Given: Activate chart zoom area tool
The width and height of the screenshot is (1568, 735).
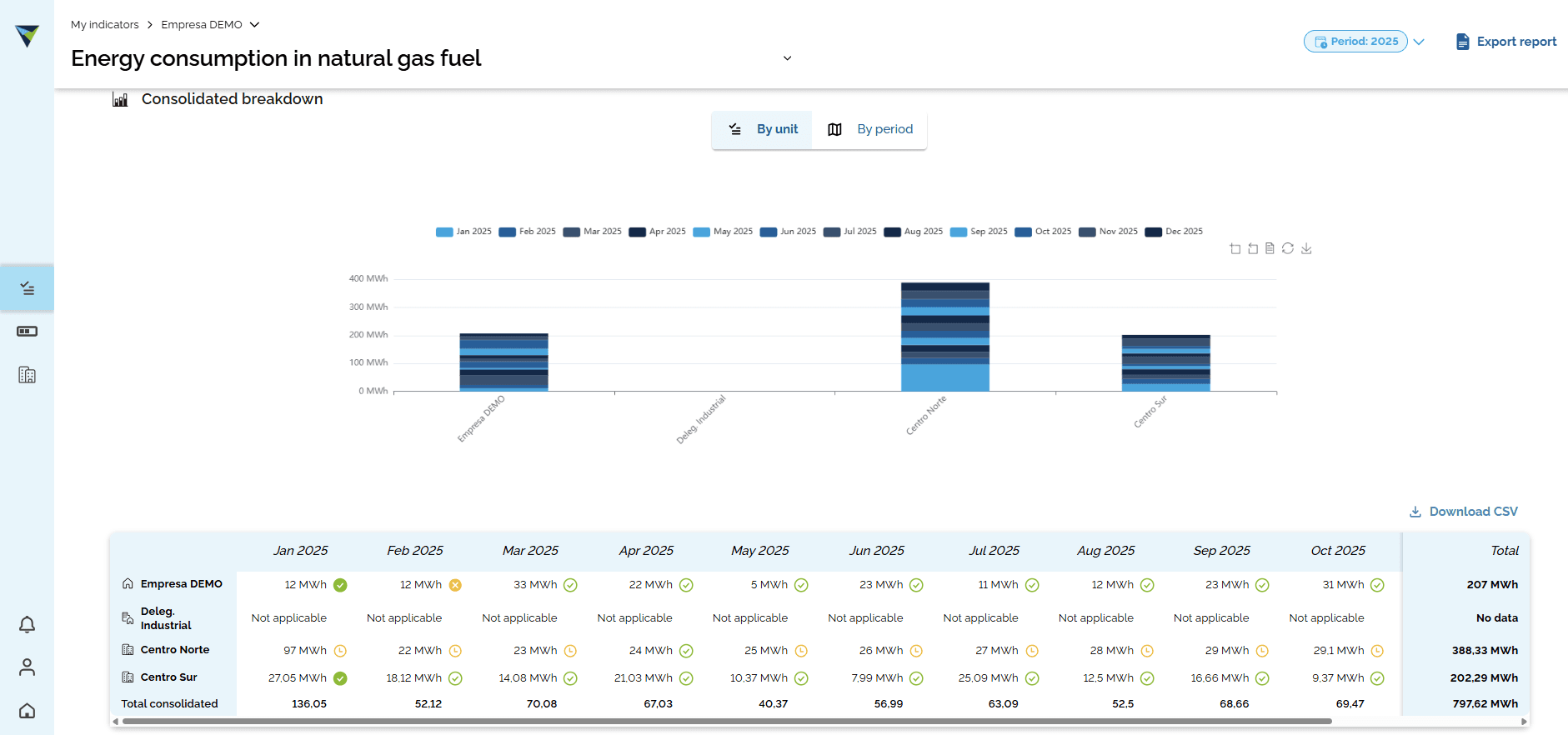Looking at the screenshot, I should [1235, 248].
